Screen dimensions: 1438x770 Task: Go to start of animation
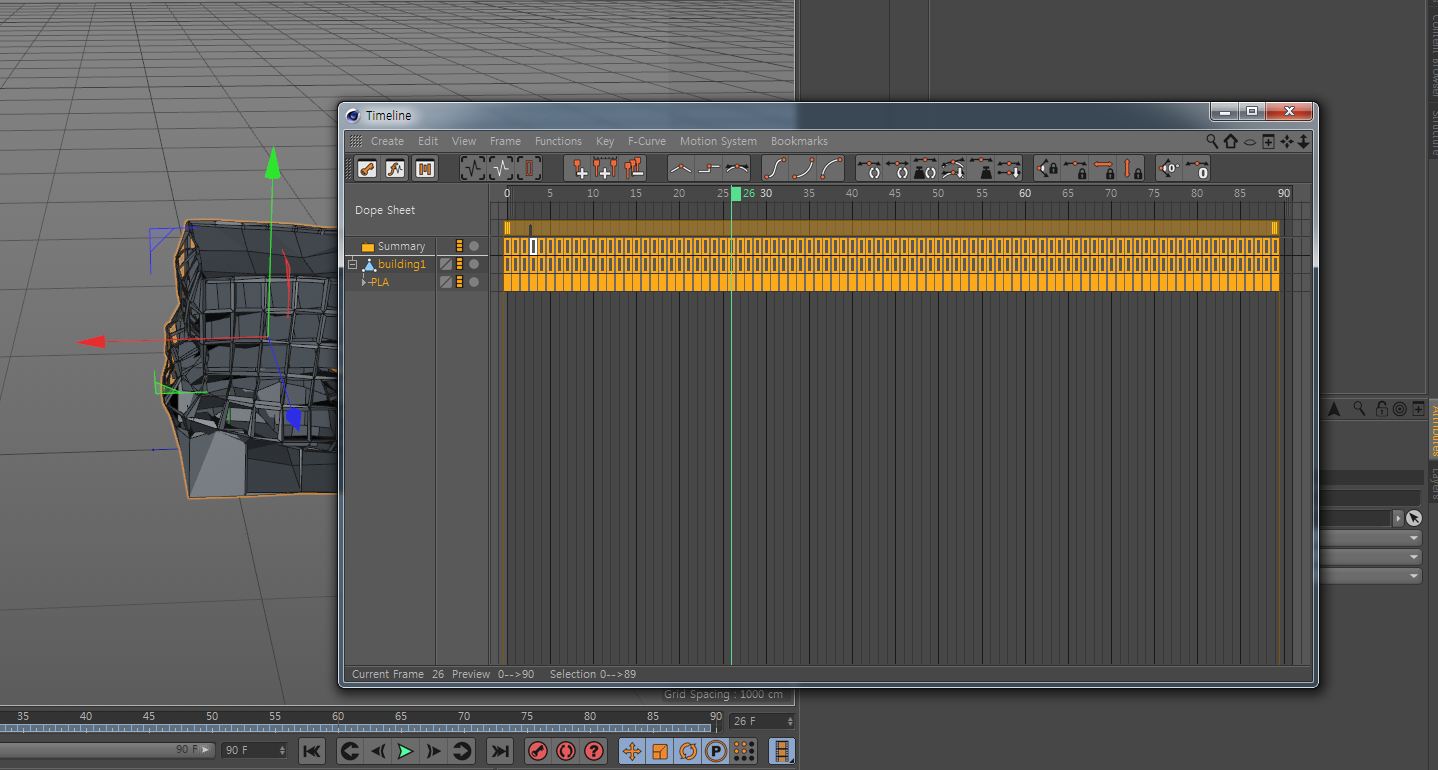point(311,751)
